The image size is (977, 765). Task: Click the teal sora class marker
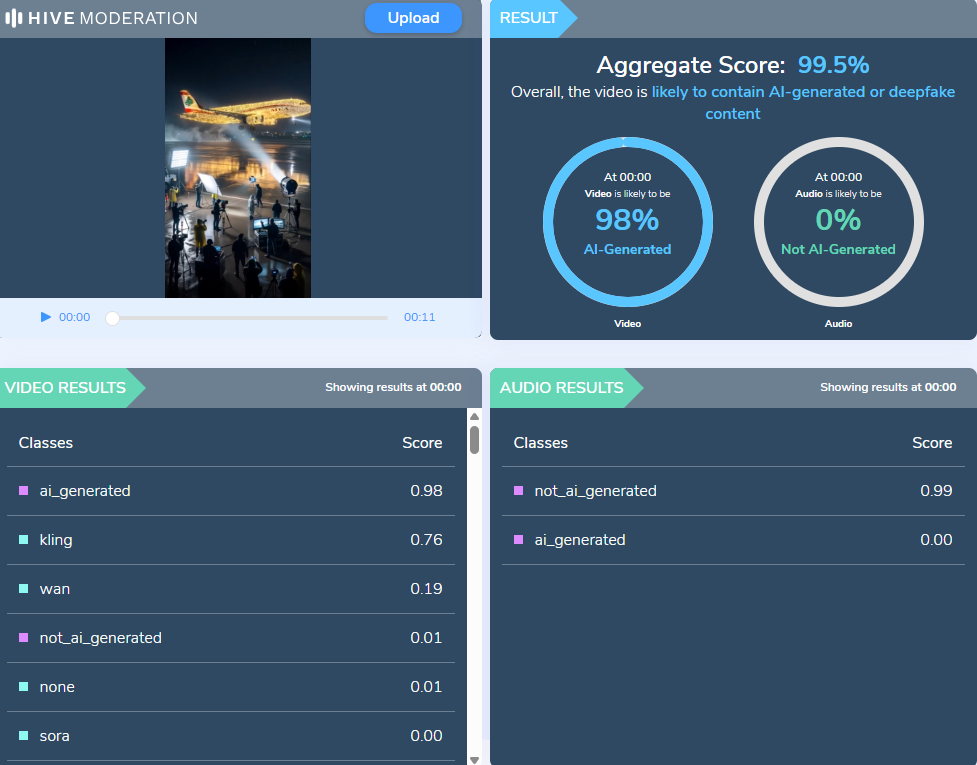tap(24, 736)
